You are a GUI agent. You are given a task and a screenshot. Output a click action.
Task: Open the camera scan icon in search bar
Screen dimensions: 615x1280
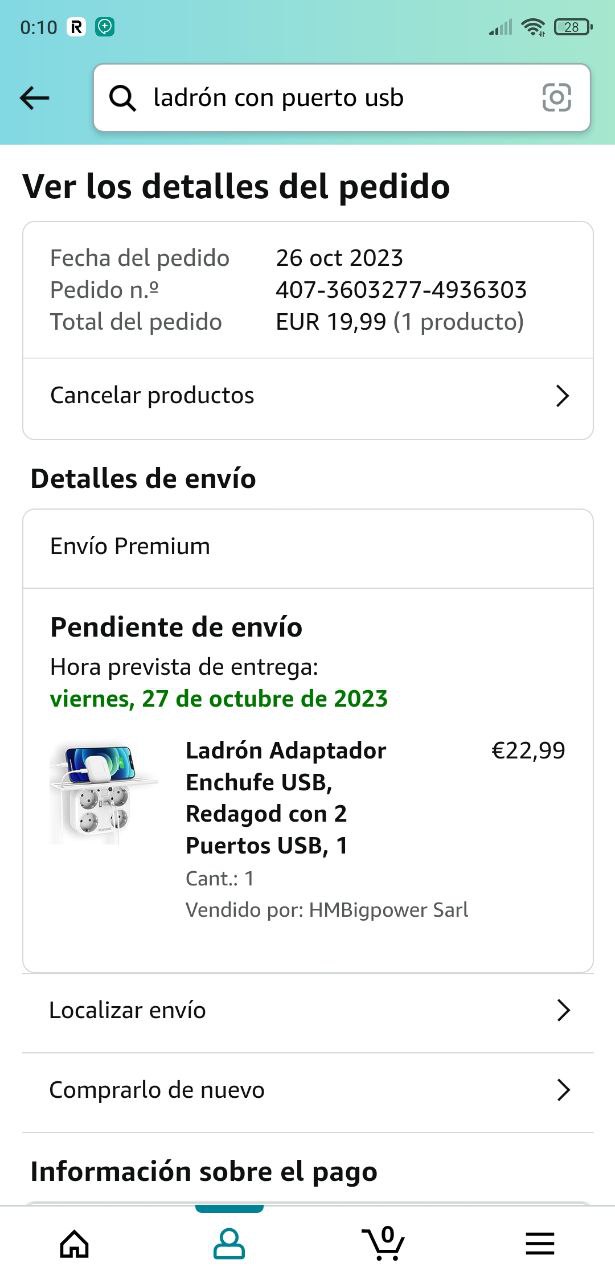[556, 97]
